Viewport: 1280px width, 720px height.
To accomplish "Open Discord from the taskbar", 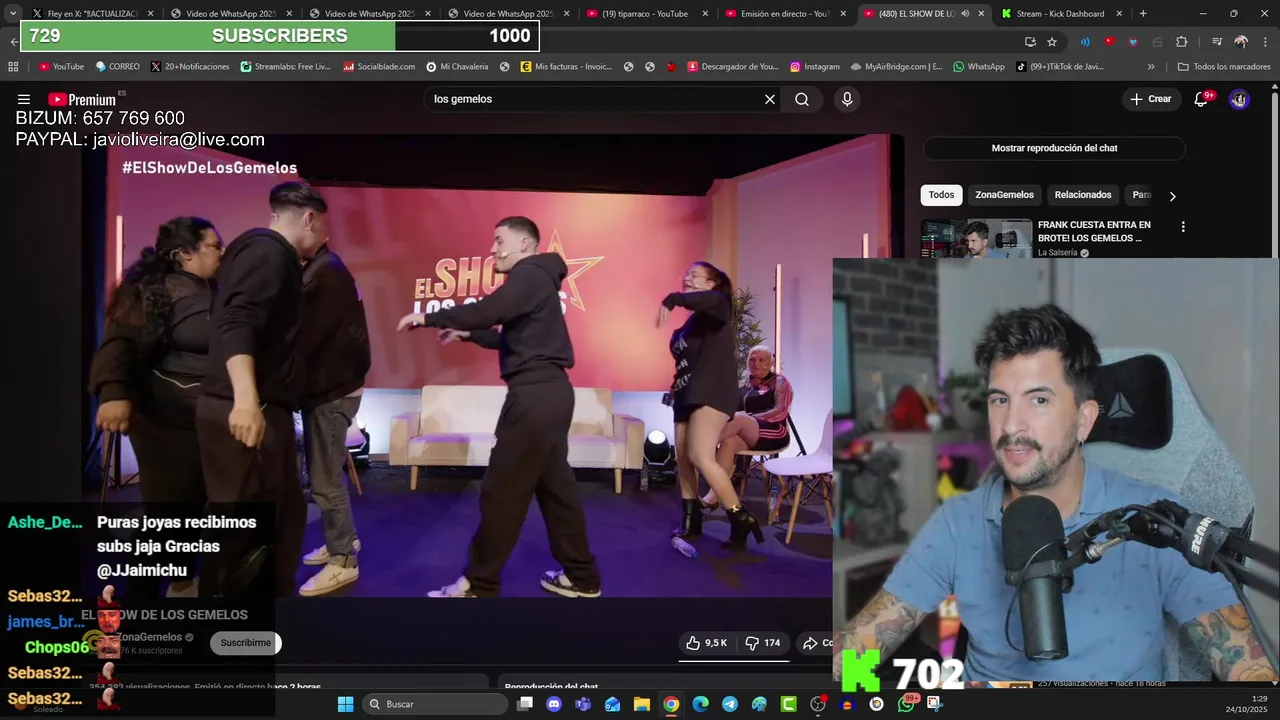I will click(554, 704).
